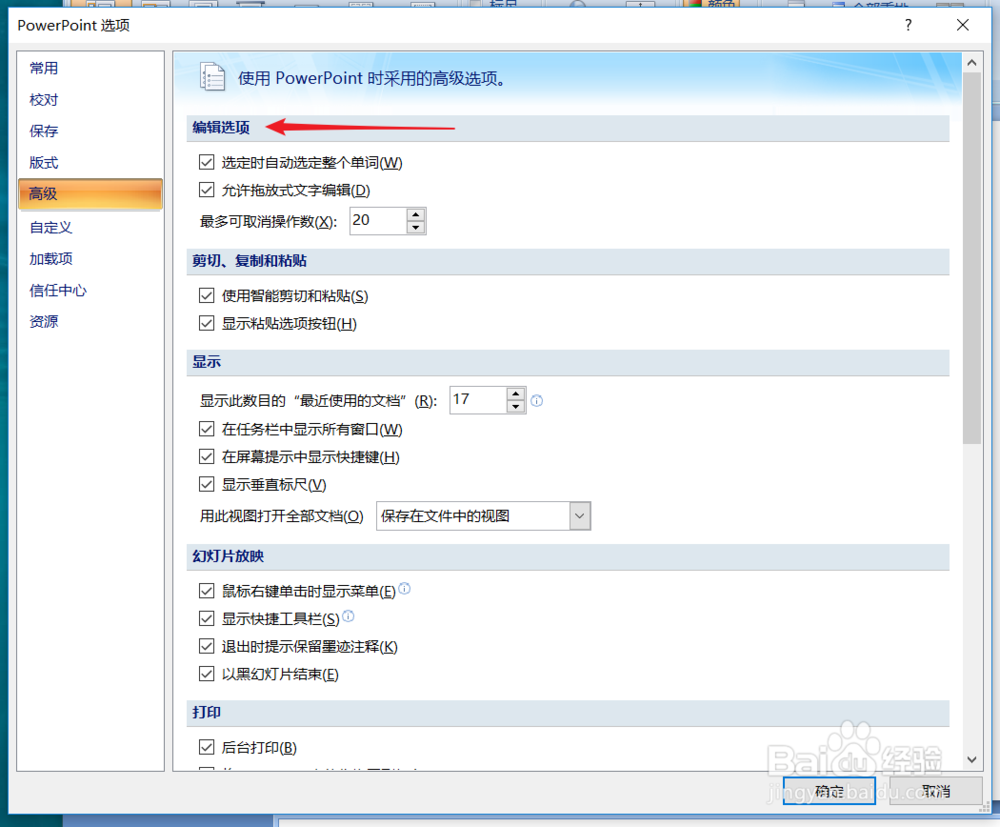Screen dimensions: 1000x827
Task: Select the 资源 (Resources) category
Action: 90,322
